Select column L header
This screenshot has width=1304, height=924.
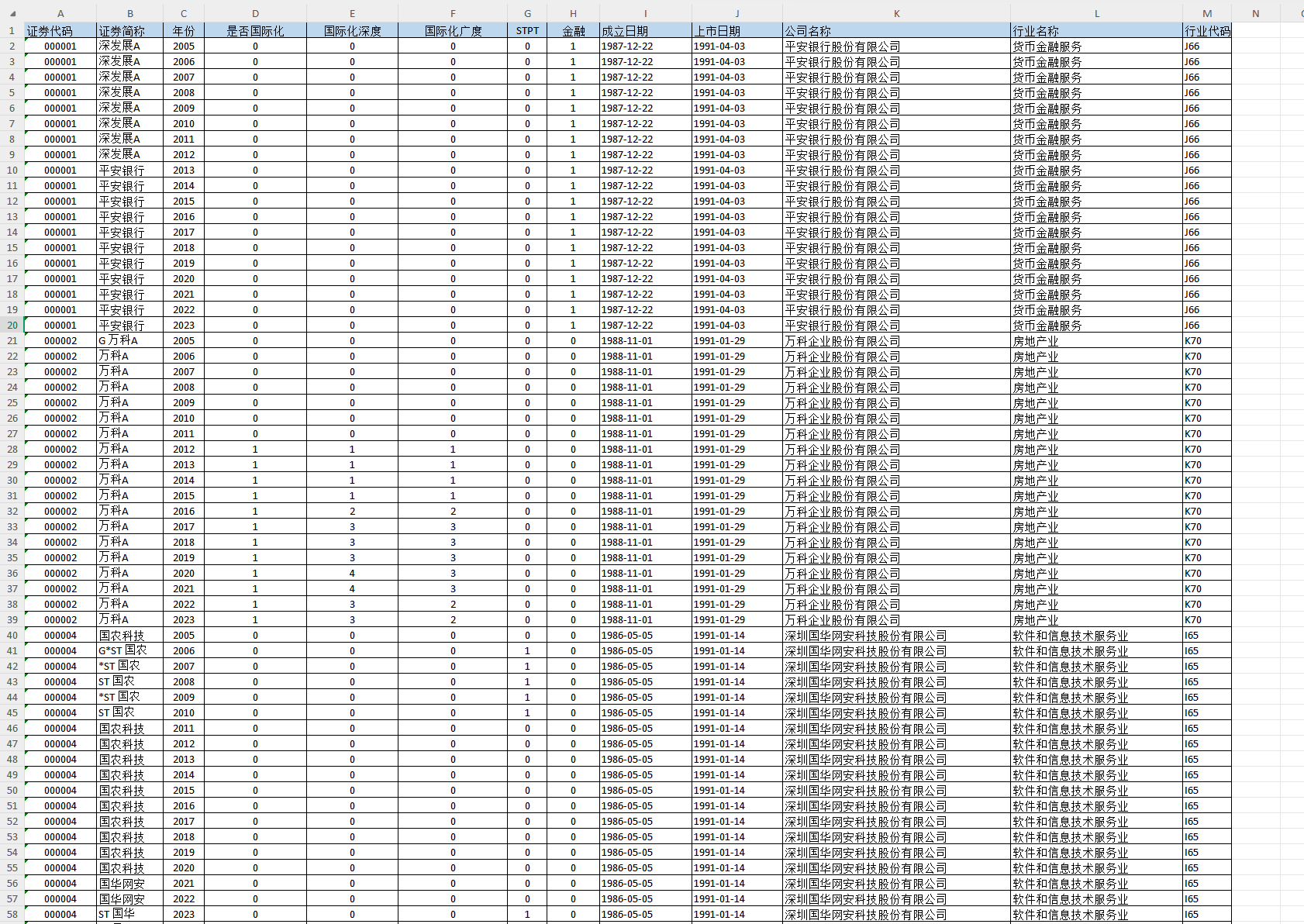[x=1097, y=13]
